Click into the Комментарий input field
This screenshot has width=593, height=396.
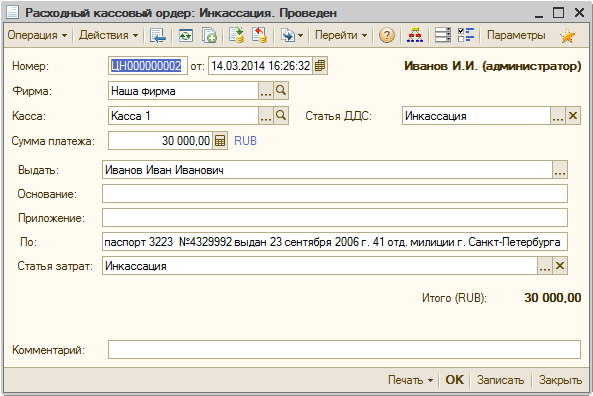coord(344,349)
